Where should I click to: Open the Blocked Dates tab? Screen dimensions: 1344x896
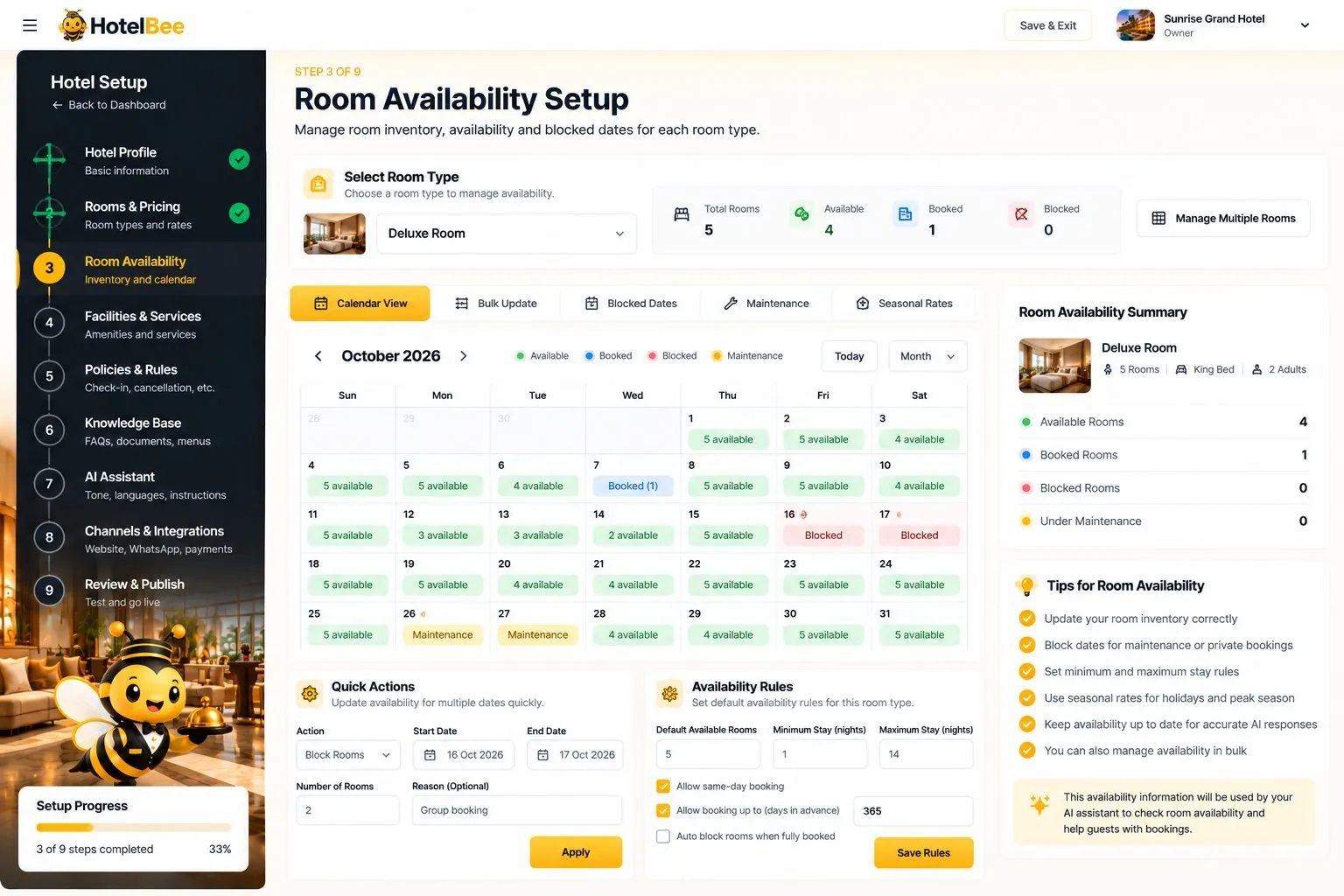click(631, 304)
